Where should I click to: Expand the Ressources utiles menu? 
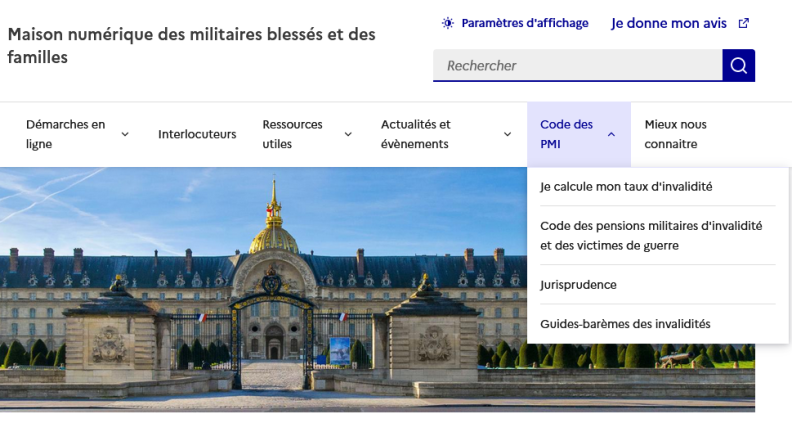tap(307, 134)
